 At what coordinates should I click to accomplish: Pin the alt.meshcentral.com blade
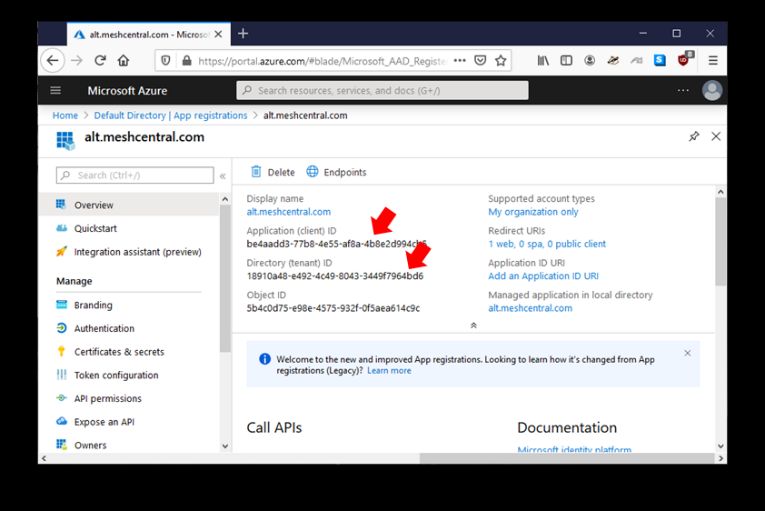694,137
